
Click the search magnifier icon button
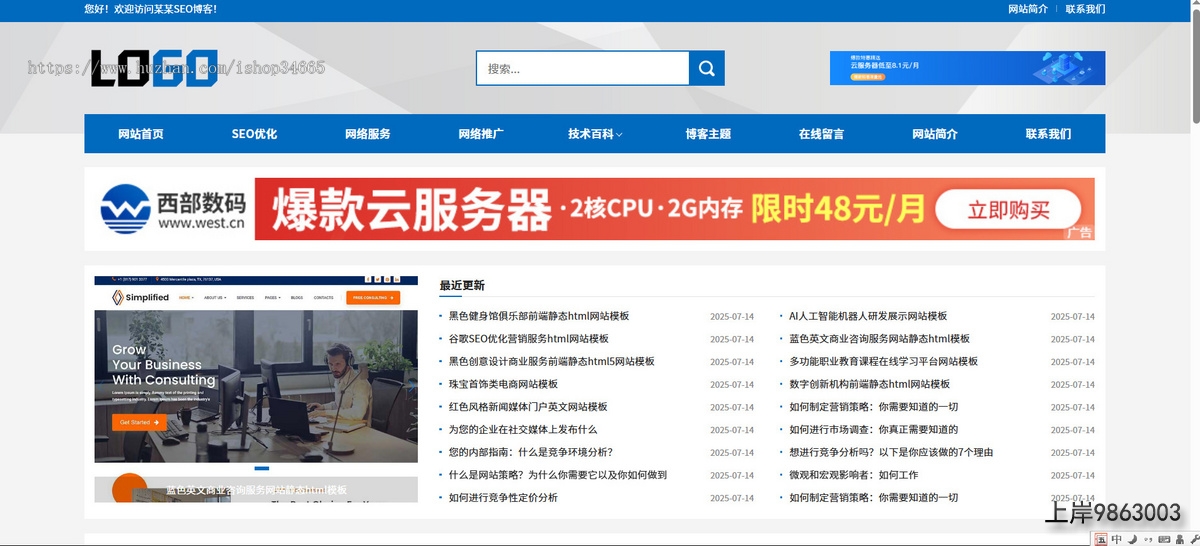pos(706,69)
